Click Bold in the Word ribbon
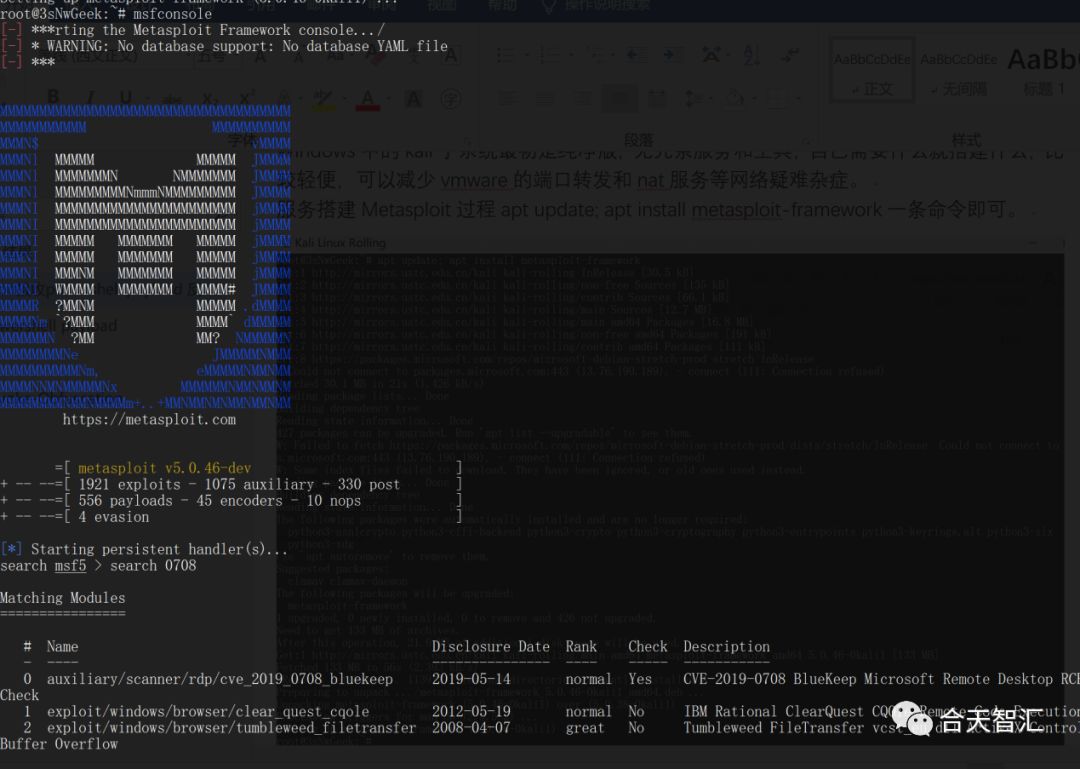1080x769 pixels. pyautogui.click(x=54, y=97)
